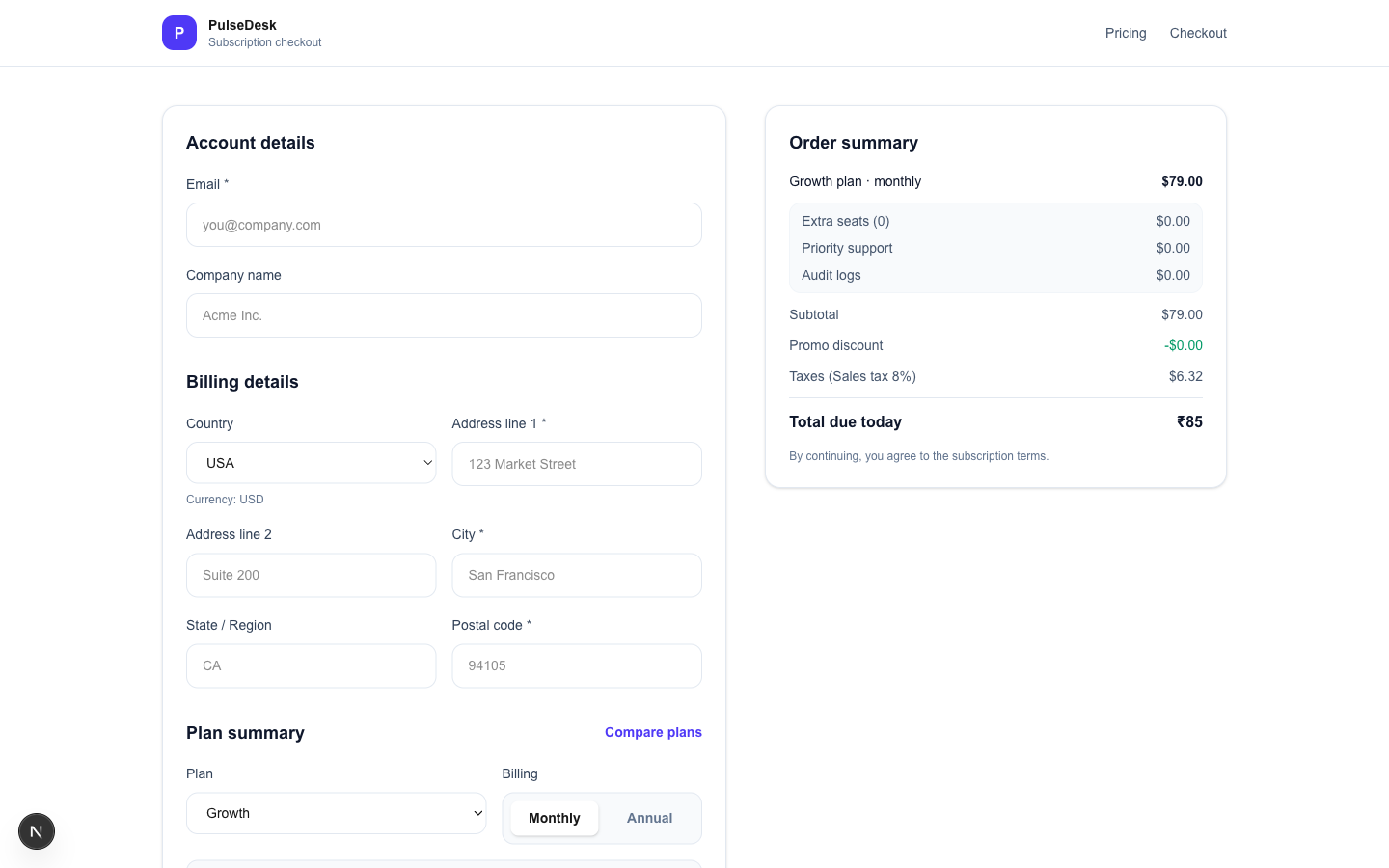Switch billing to Annual
Image resolution: width=1389 pixels, height=868 pixels.
pyautogui.click(x=649, y=818)
